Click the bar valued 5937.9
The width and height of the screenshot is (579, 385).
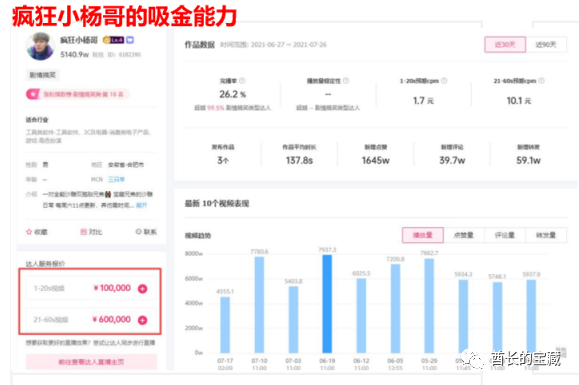(x=531, y=316)
